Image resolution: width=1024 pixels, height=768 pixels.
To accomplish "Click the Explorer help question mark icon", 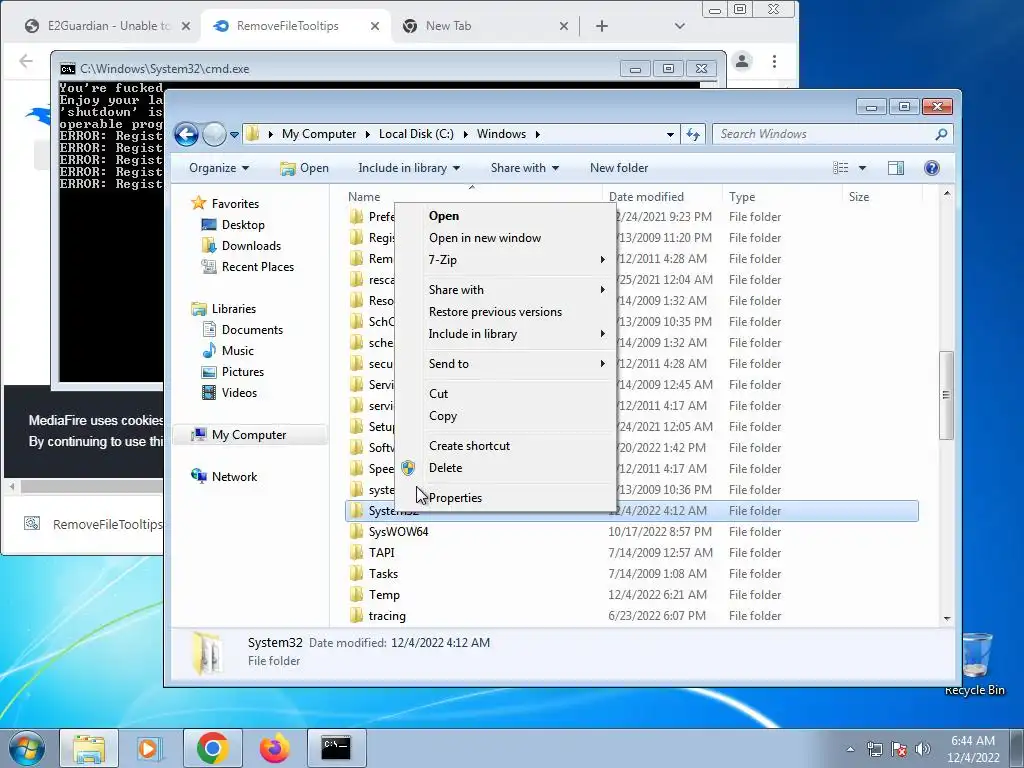I will pos(932,168).
